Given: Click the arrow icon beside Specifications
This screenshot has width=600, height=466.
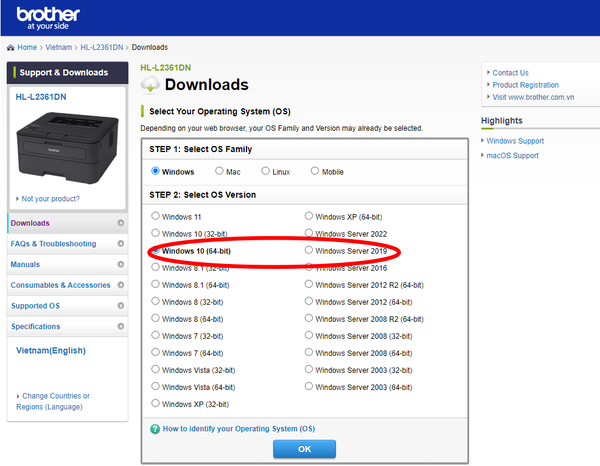Looking at the screenshot, I should 121,326.
